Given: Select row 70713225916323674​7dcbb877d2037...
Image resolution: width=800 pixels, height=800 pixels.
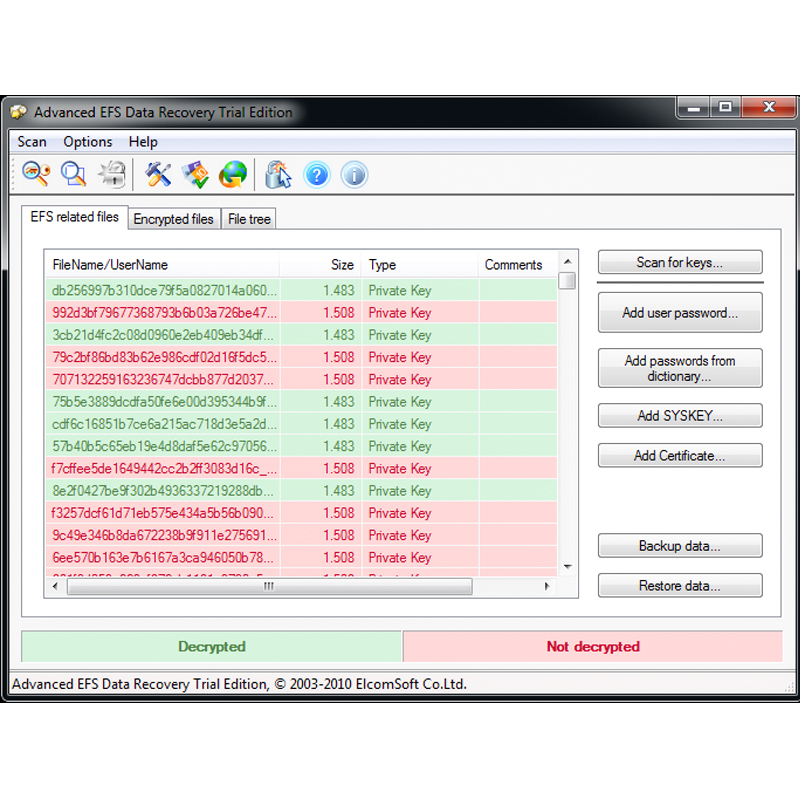Looking at the screenshot, I should tap(302, 380).
